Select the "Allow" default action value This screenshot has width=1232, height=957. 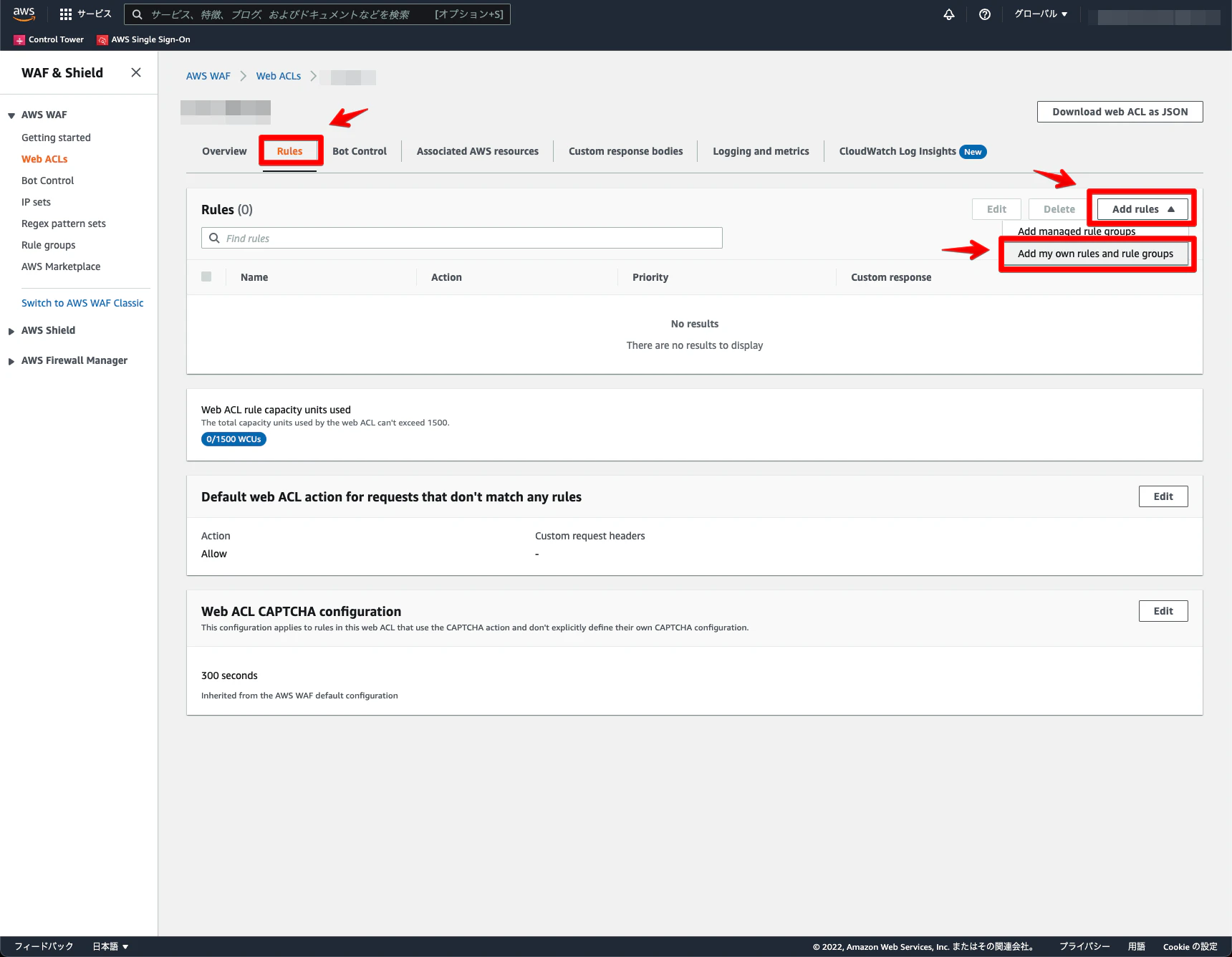[x=214, y=554]
